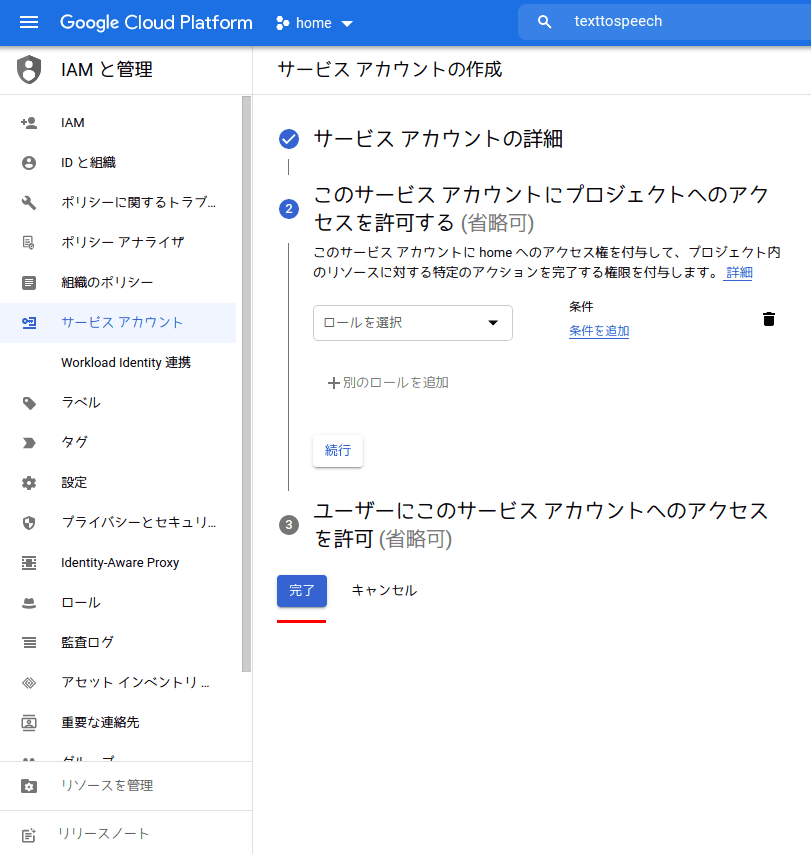This screenshot has width=811, height=854.
Task: Click the リソースを管理 folder icon
Action: click(29, 786)
